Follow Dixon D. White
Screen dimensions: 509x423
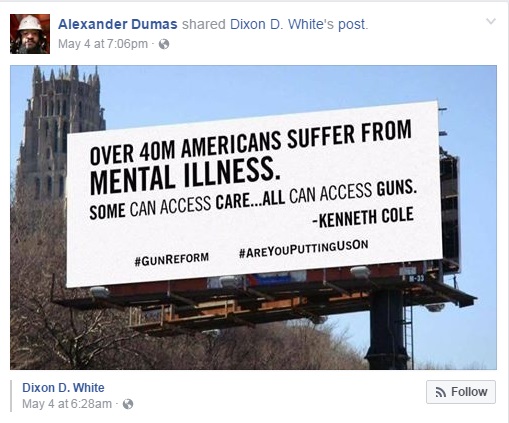tap(461, 392)
